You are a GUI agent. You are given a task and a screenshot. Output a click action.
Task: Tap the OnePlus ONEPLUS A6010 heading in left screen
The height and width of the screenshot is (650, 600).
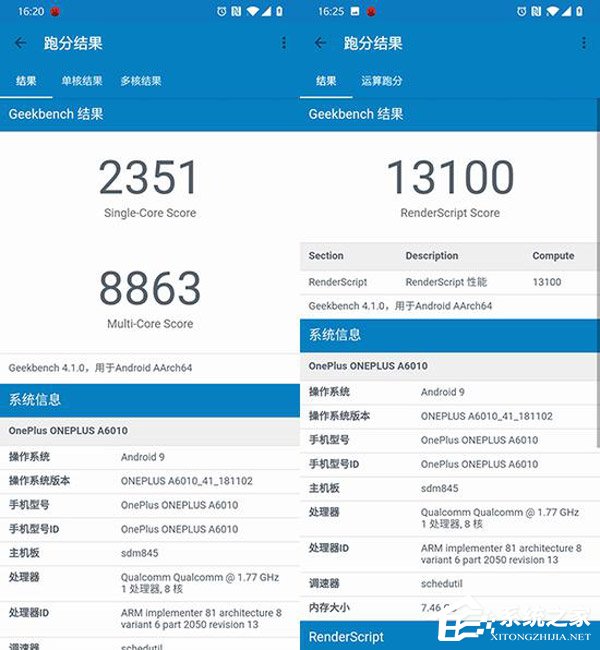[68, 431]
